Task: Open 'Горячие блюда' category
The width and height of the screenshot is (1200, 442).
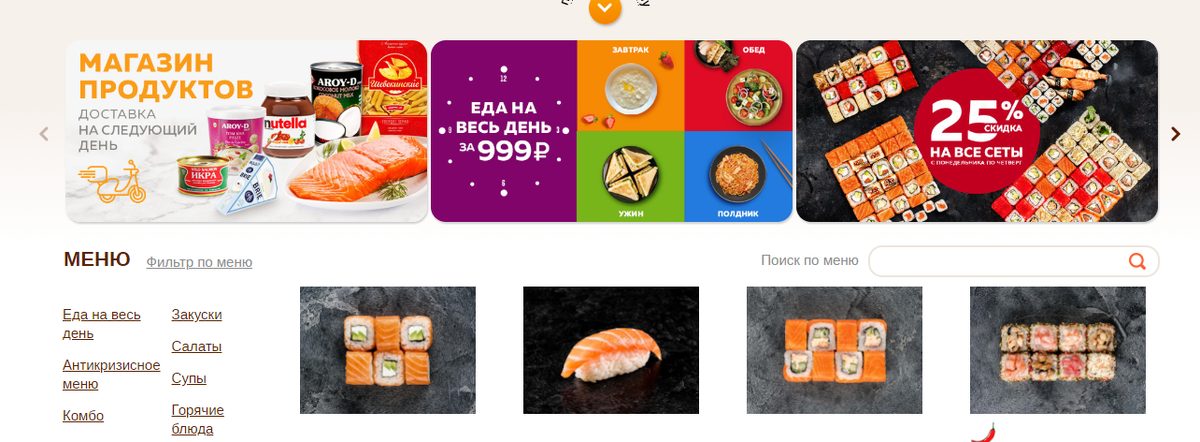Action: [x=198, y=419]
